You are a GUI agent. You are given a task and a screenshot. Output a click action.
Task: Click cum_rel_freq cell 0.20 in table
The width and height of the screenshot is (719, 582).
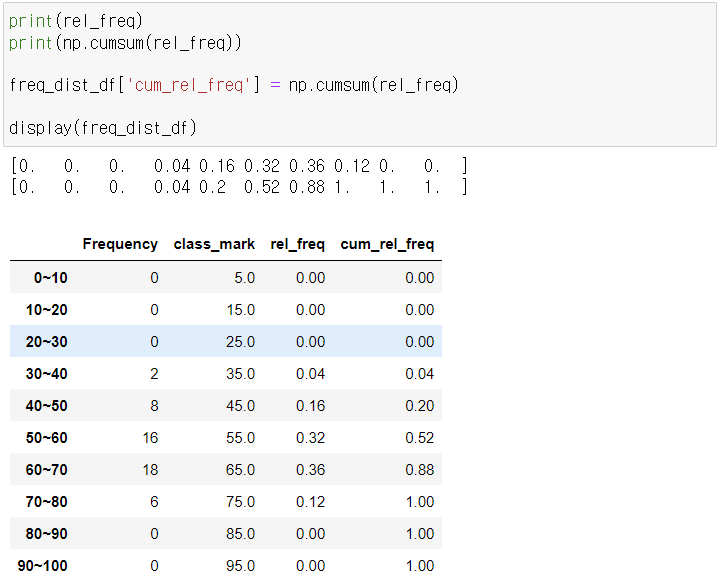pos(420,406)
